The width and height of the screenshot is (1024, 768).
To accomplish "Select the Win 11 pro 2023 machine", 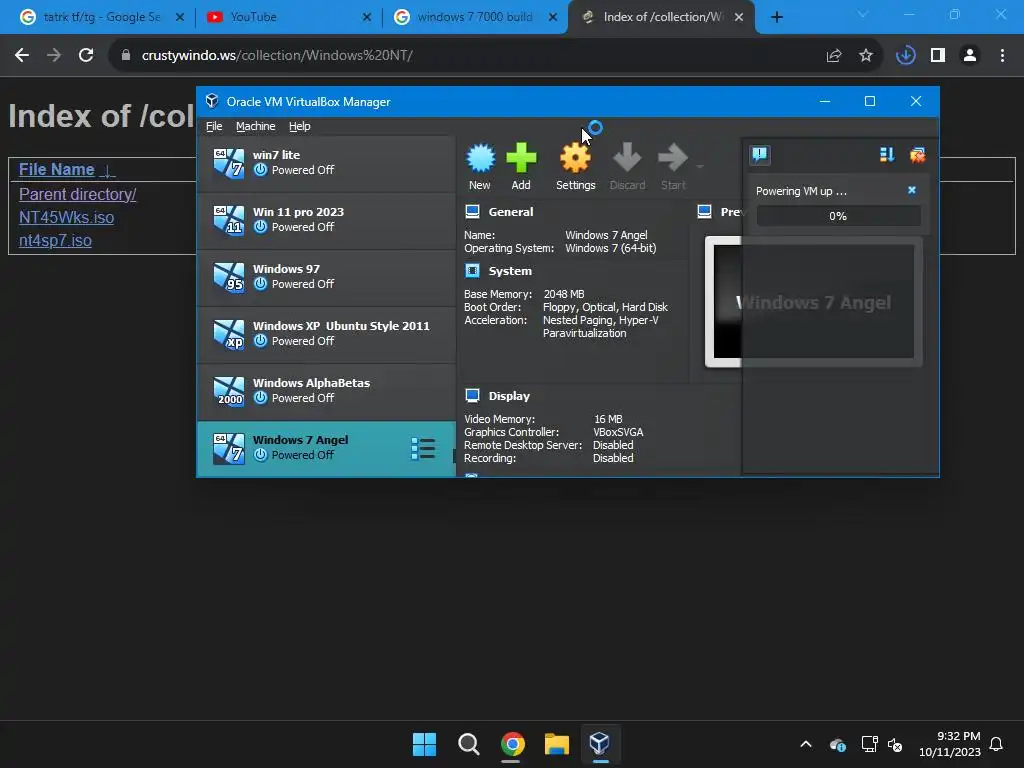I will [326, 220].
